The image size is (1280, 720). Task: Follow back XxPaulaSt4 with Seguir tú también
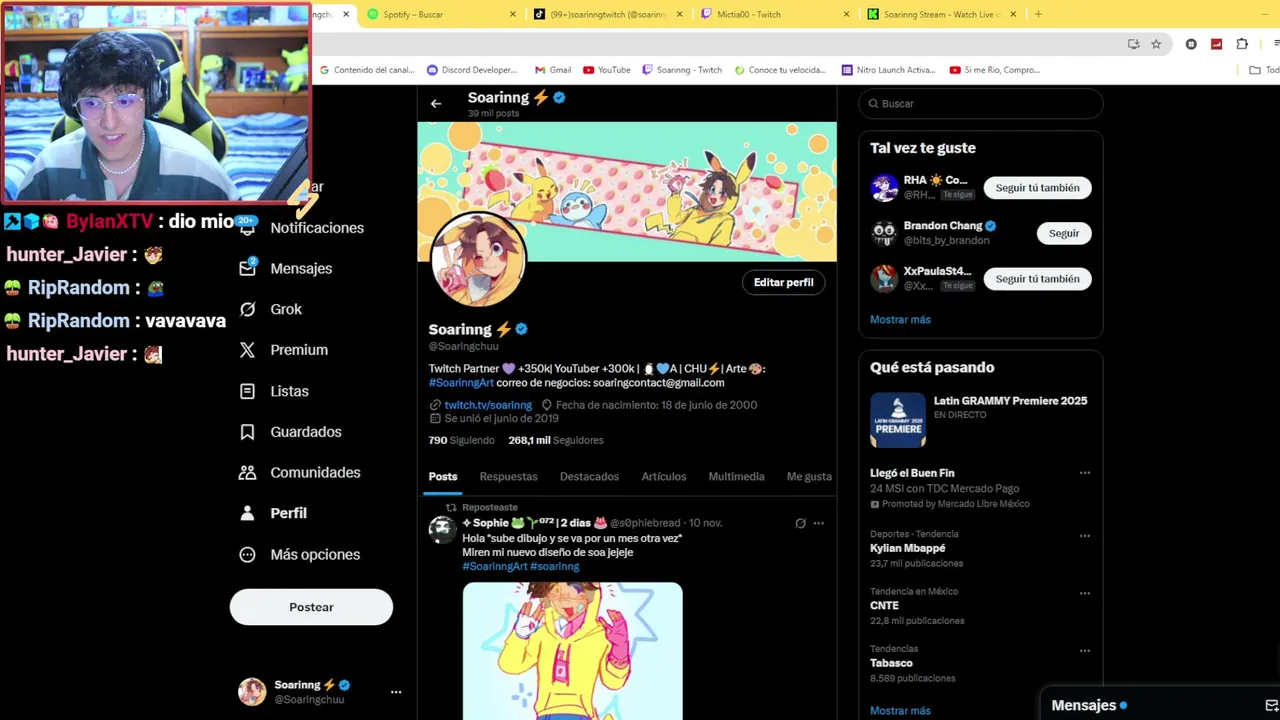[1037, 279]
